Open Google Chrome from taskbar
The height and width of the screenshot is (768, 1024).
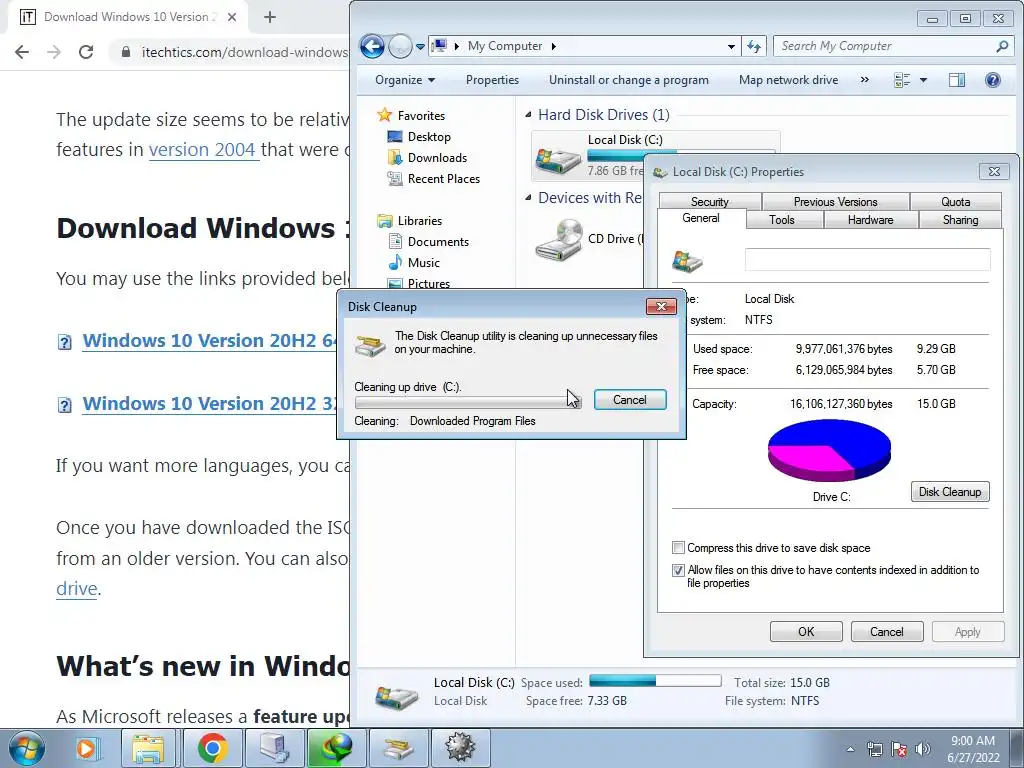212,748
